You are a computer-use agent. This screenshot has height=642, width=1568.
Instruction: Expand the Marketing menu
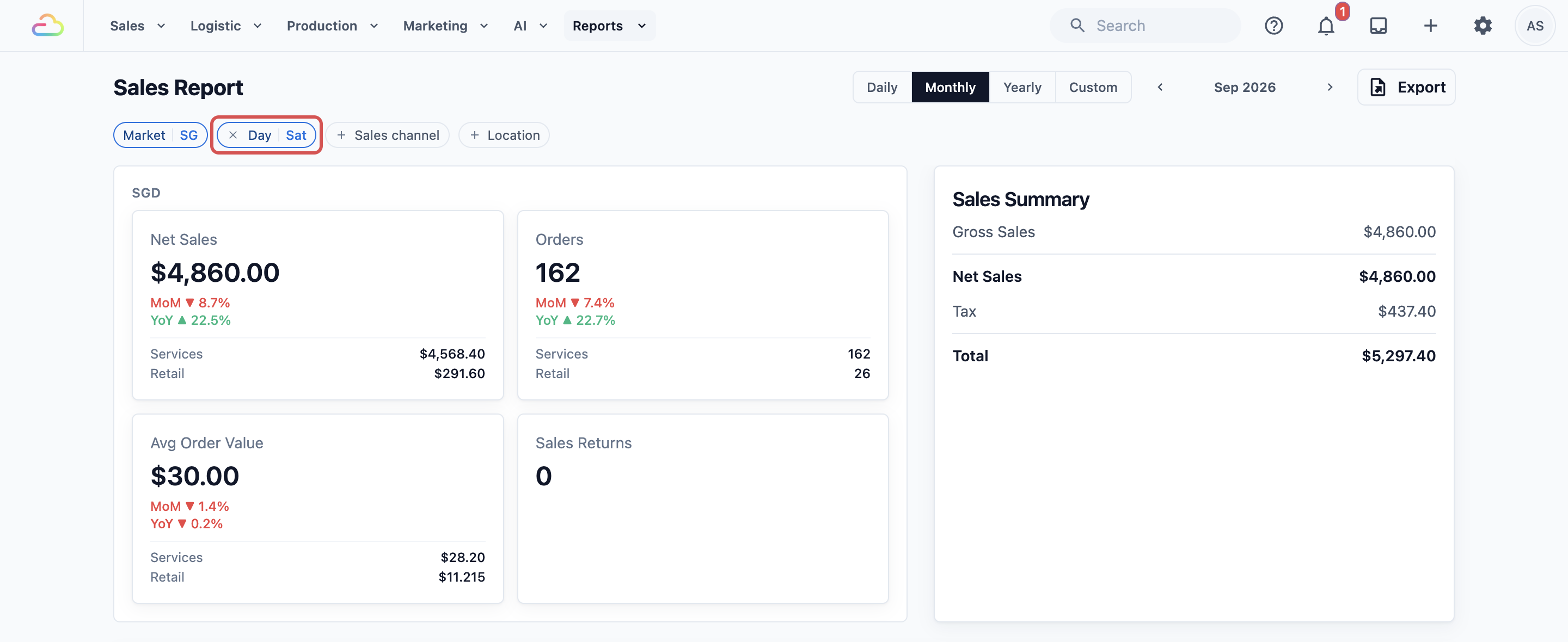(x=445, y=26)
